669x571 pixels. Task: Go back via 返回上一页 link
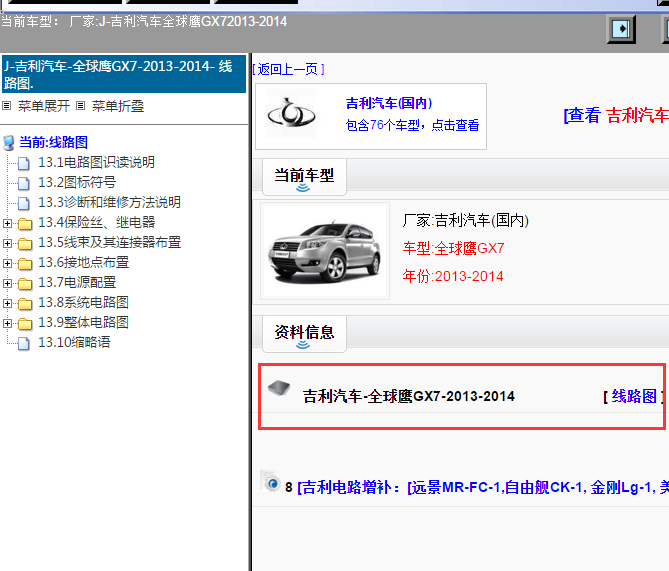pos(288,69)
